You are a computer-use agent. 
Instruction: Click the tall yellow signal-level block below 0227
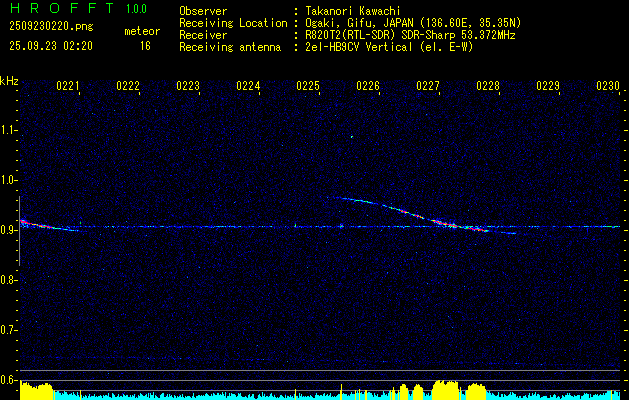click(445, 390)
